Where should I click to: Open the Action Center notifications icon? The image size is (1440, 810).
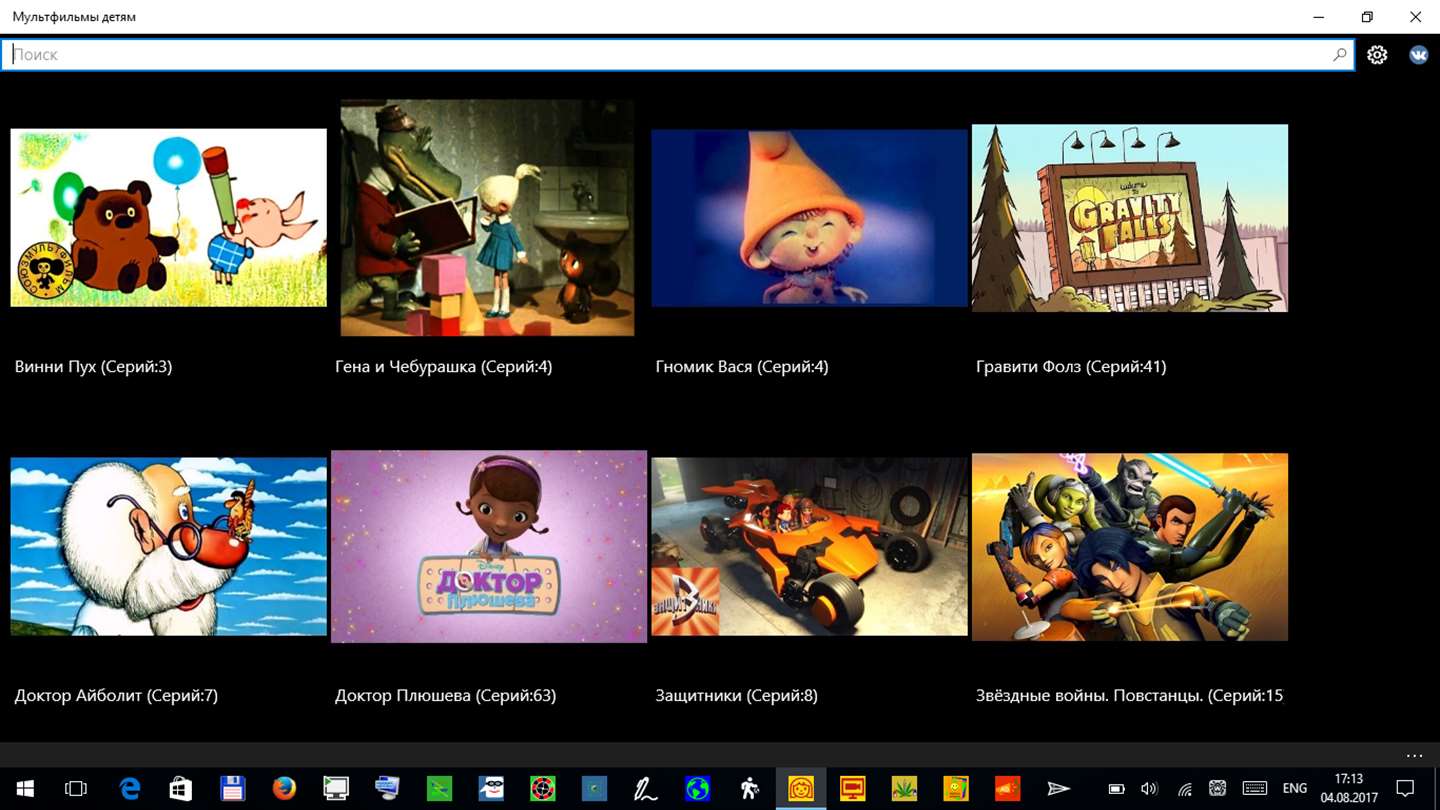(1405, 789)
